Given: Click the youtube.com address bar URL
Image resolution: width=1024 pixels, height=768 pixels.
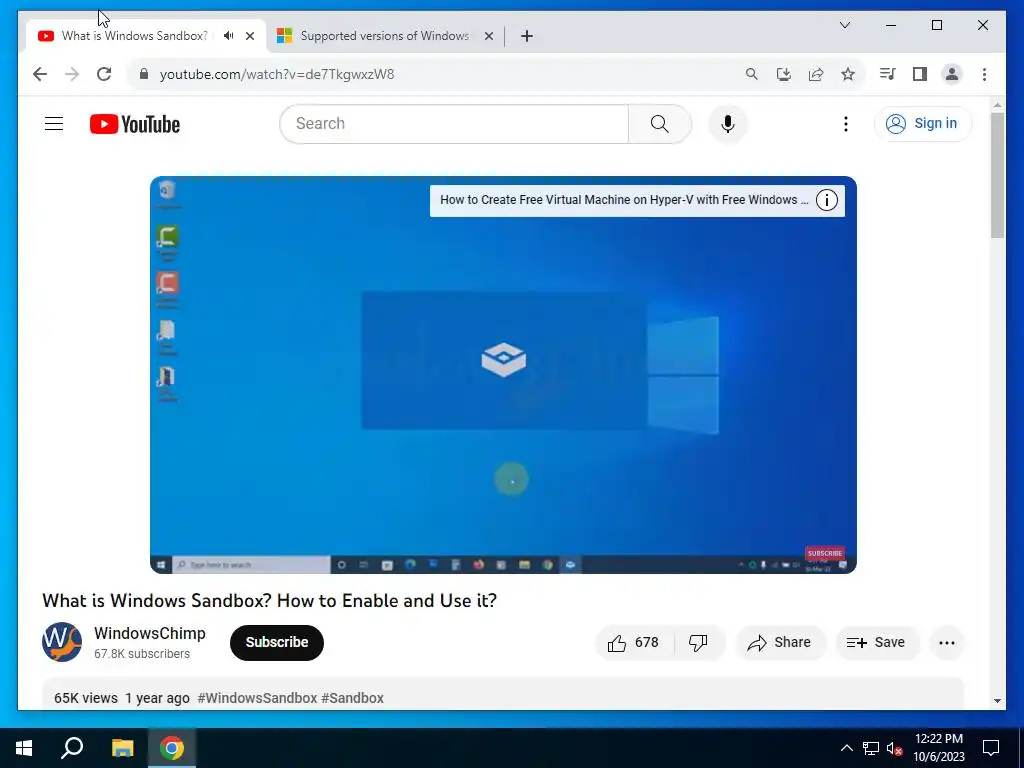Looking at the screenshot, I should click(x=277, y=74).
